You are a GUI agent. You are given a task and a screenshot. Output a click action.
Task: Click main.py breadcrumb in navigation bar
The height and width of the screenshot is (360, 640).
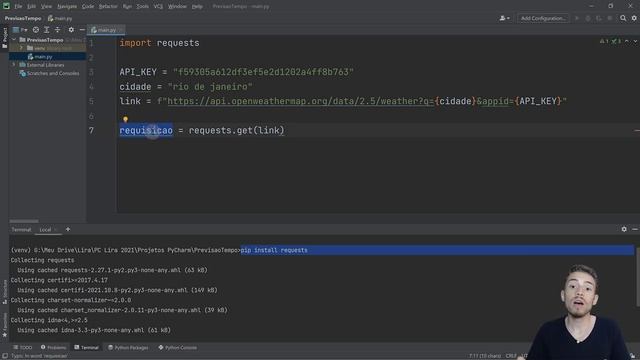tap(60, 18)
